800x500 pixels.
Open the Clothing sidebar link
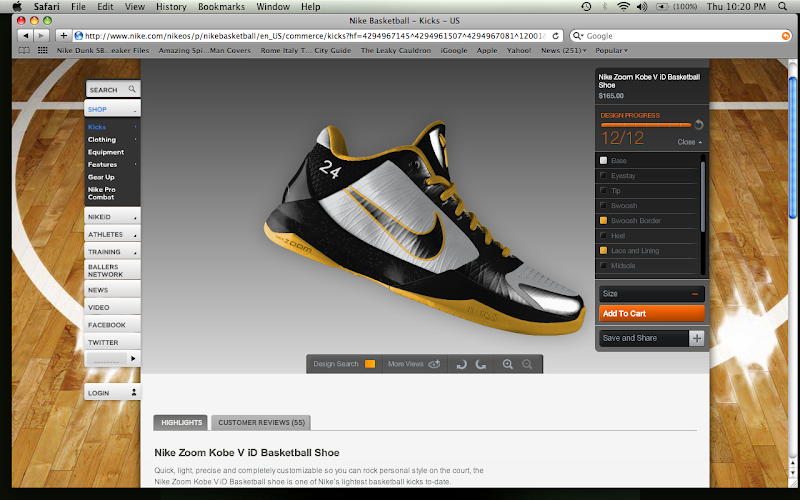pyautogui.click(x=102, y=139)
